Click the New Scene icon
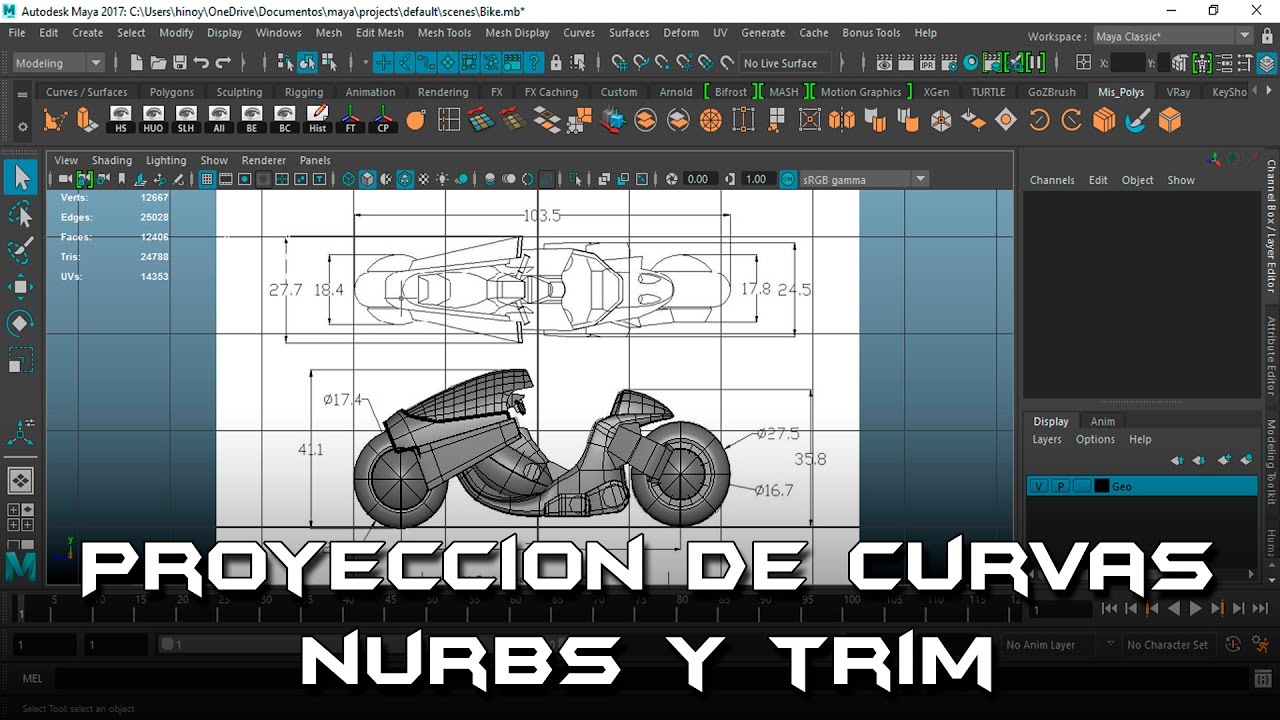 click(137, 63)
